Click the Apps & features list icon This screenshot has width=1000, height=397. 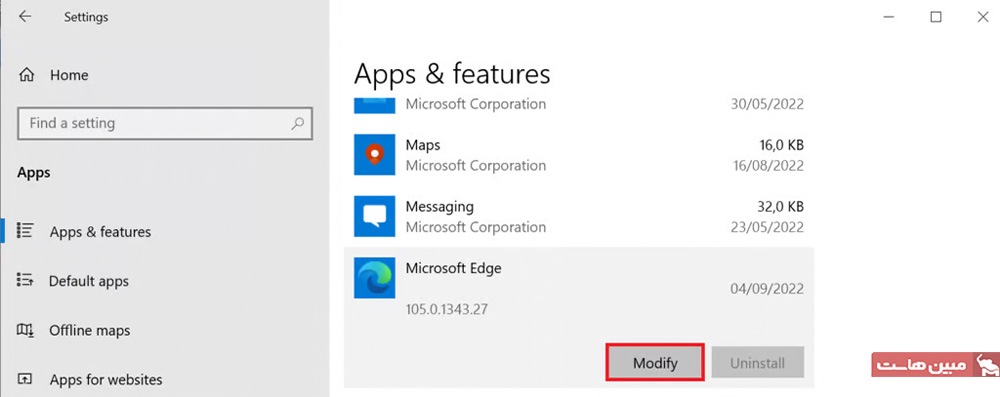pos(25,230)
